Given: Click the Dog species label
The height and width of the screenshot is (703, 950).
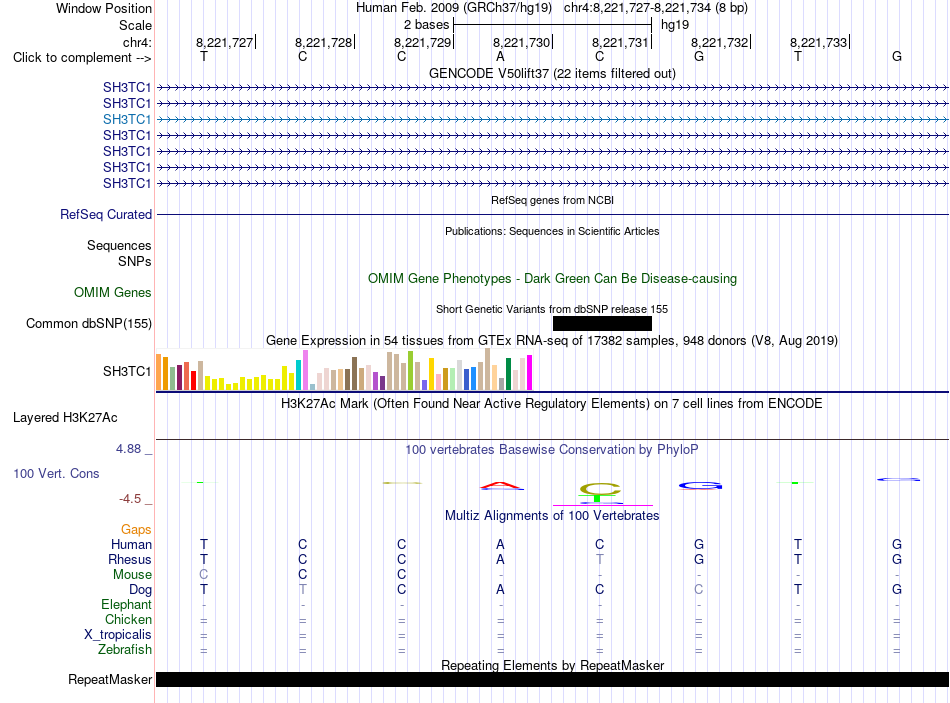Looking at the screenshot, I should tap(140, 590).
